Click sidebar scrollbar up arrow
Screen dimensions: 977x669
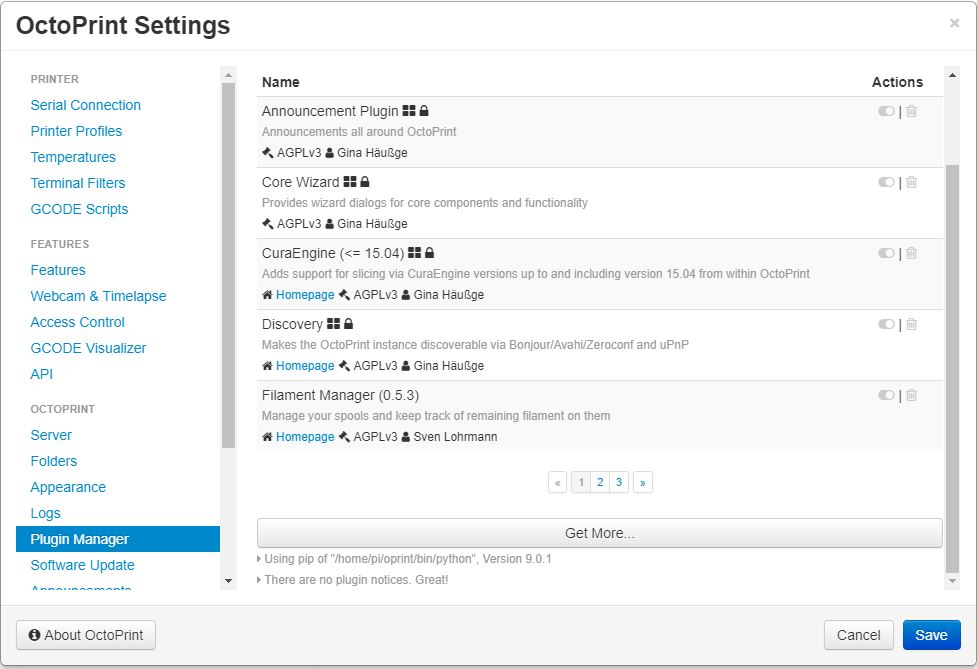pyautogui.click(x=229, y=75)
